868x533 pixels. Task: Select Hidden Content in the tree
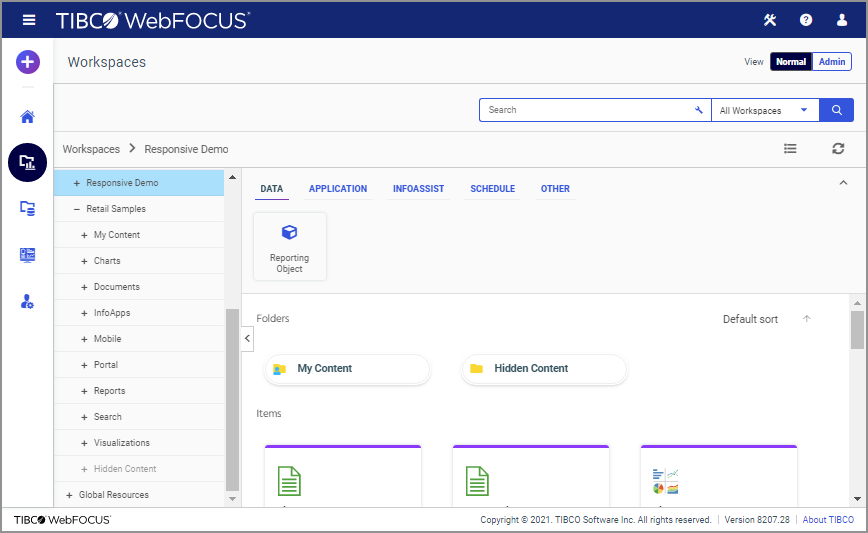(x=125, y=469)
